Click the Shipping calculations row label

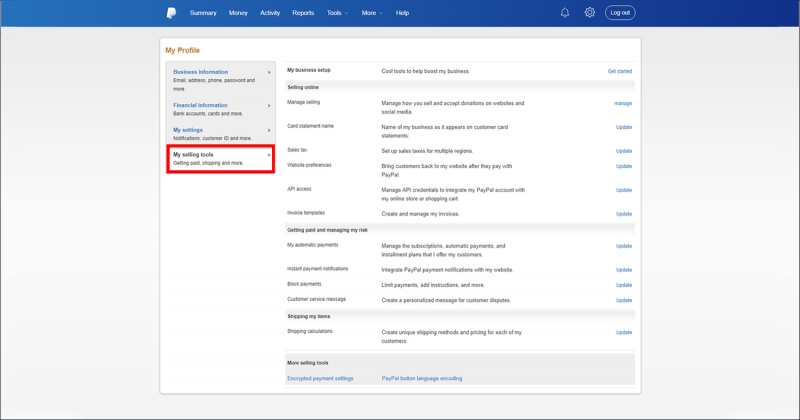(310, 332)
